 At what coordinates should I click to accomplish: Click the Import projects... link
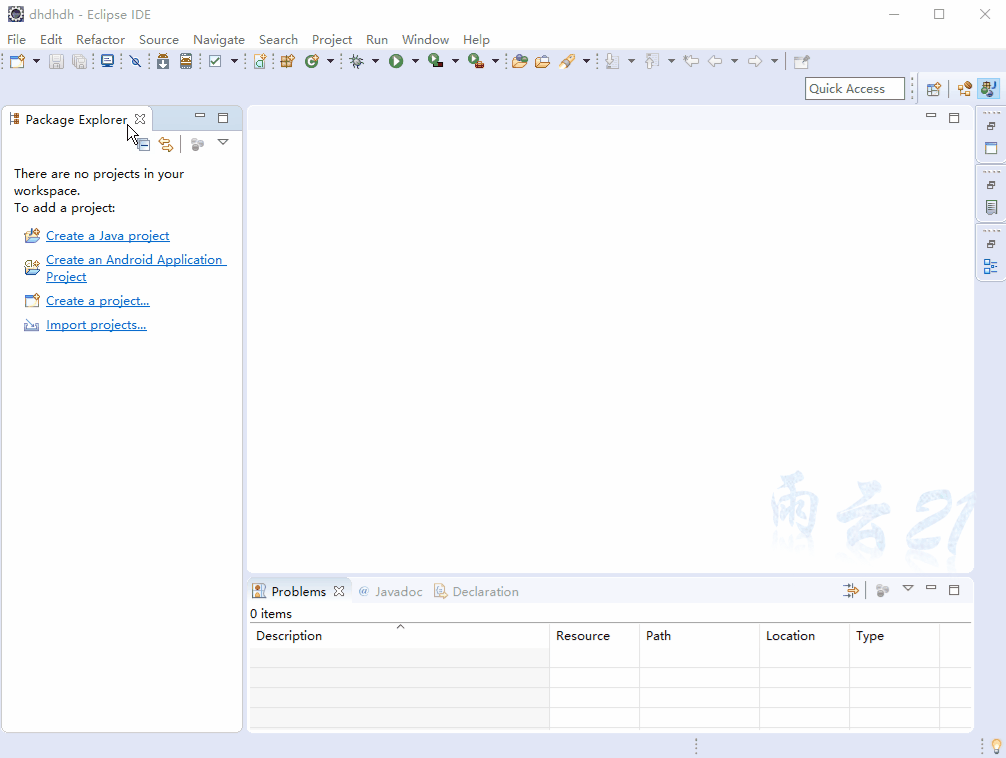(x=96, y=325)
